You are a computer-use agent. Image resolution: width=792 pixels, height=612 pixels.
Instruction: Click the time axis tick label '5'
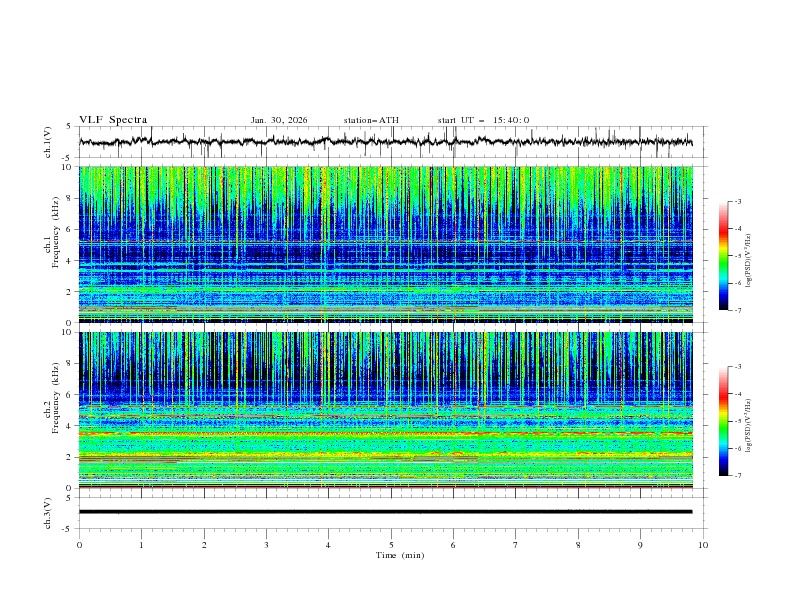[391, 545]
